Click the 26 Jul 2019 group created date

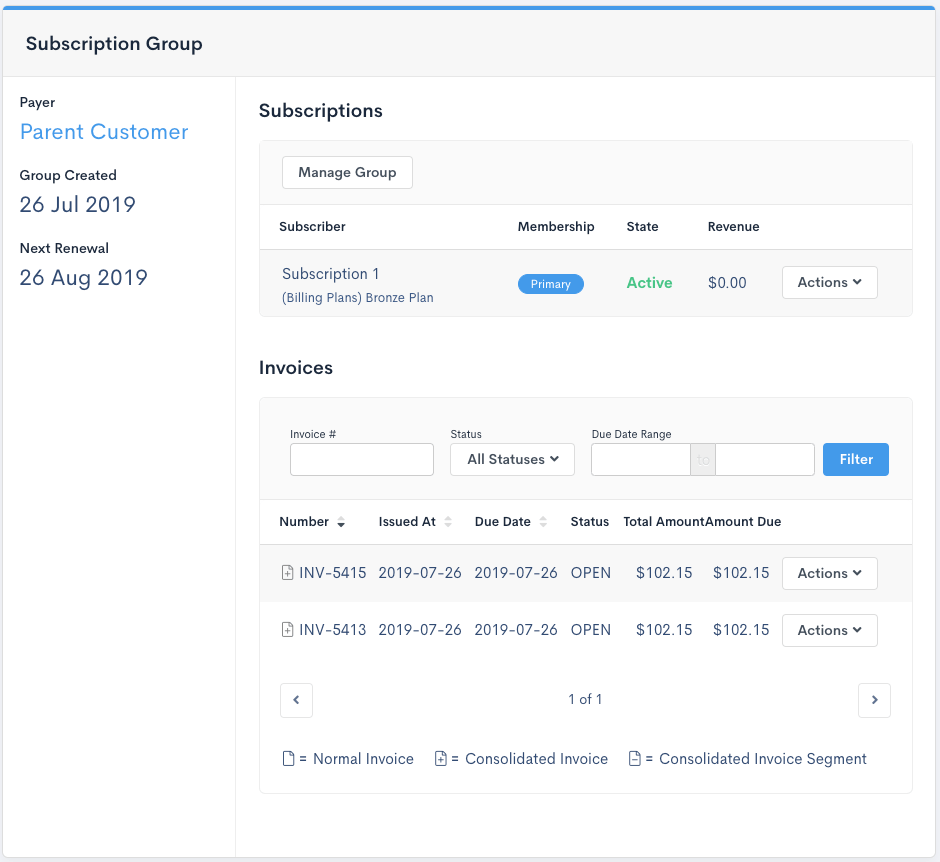coord(77,204)
